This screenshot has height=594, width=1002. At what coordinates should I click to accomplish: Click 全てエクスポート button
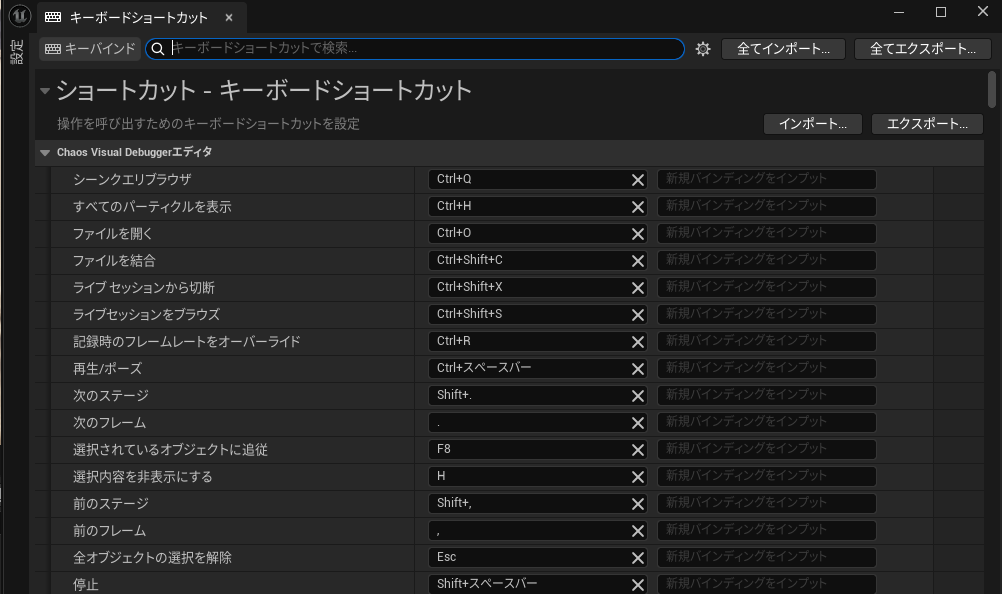(922, 49)
